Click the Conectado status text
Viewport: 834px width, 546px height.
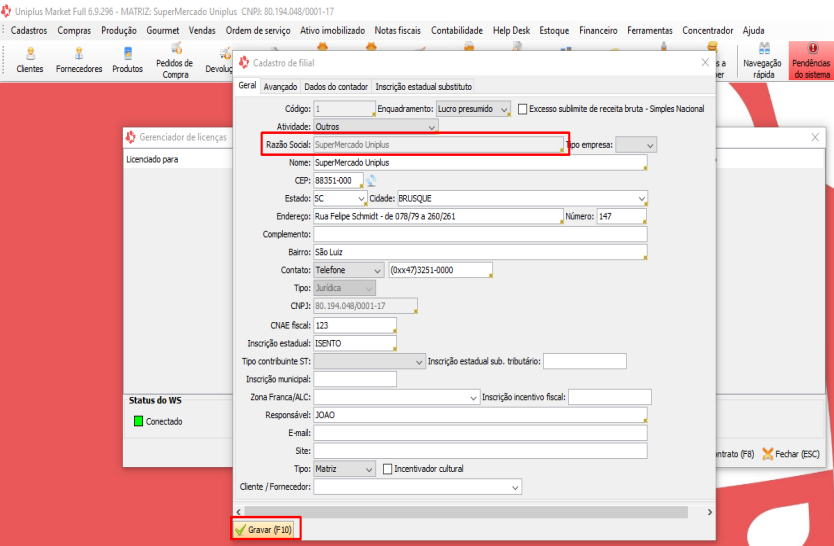point(164,422)
